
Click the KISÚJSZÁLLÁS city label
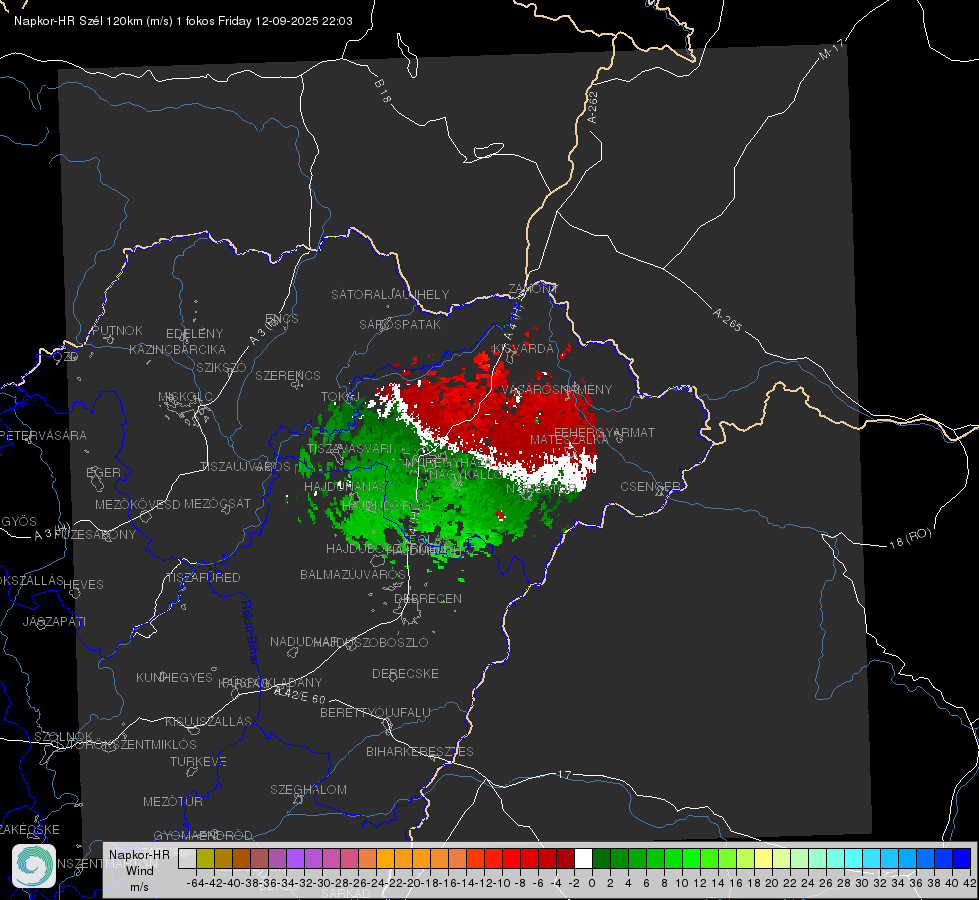click(209, 721)
